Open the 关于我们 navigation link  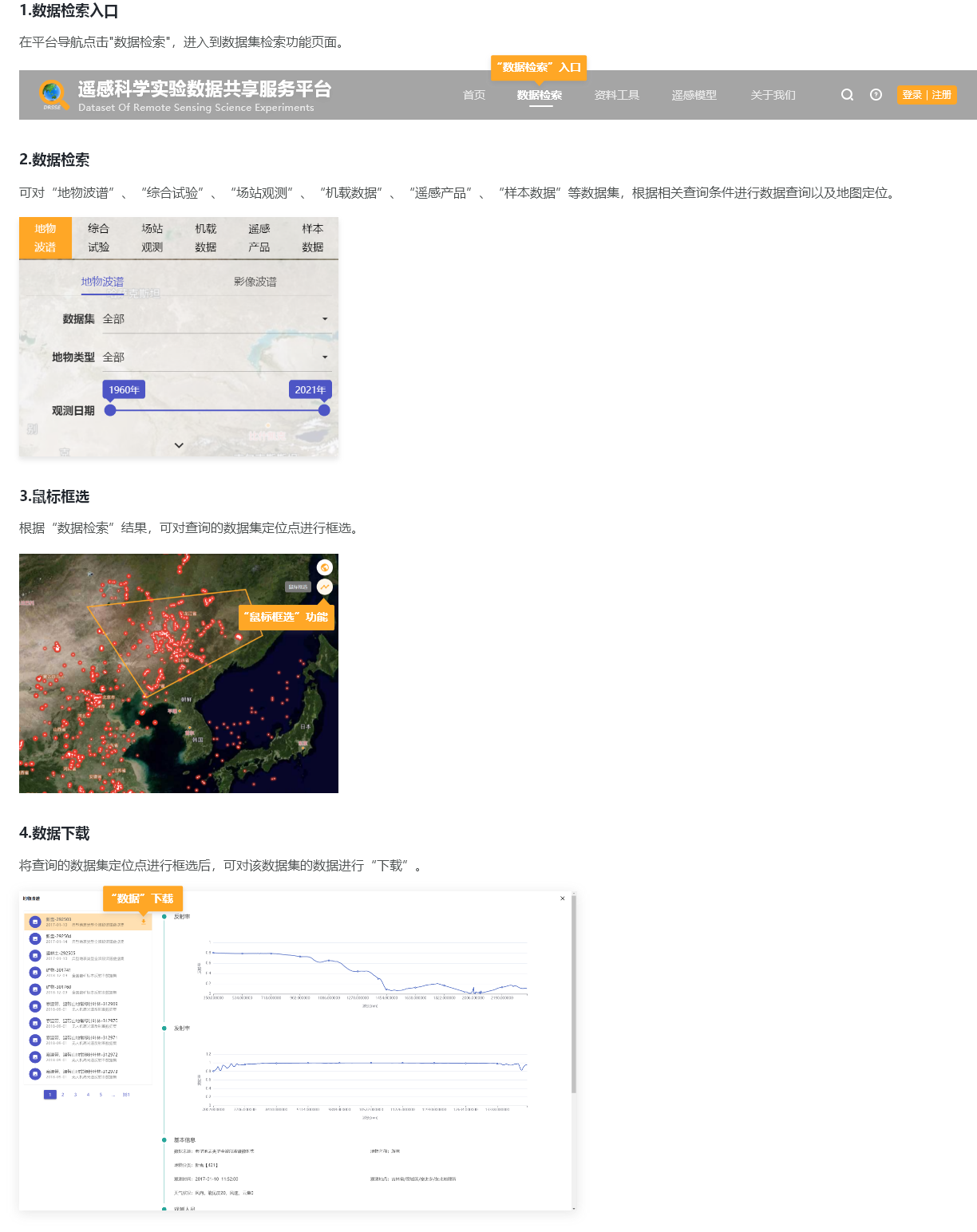click(x=773, y=95)
